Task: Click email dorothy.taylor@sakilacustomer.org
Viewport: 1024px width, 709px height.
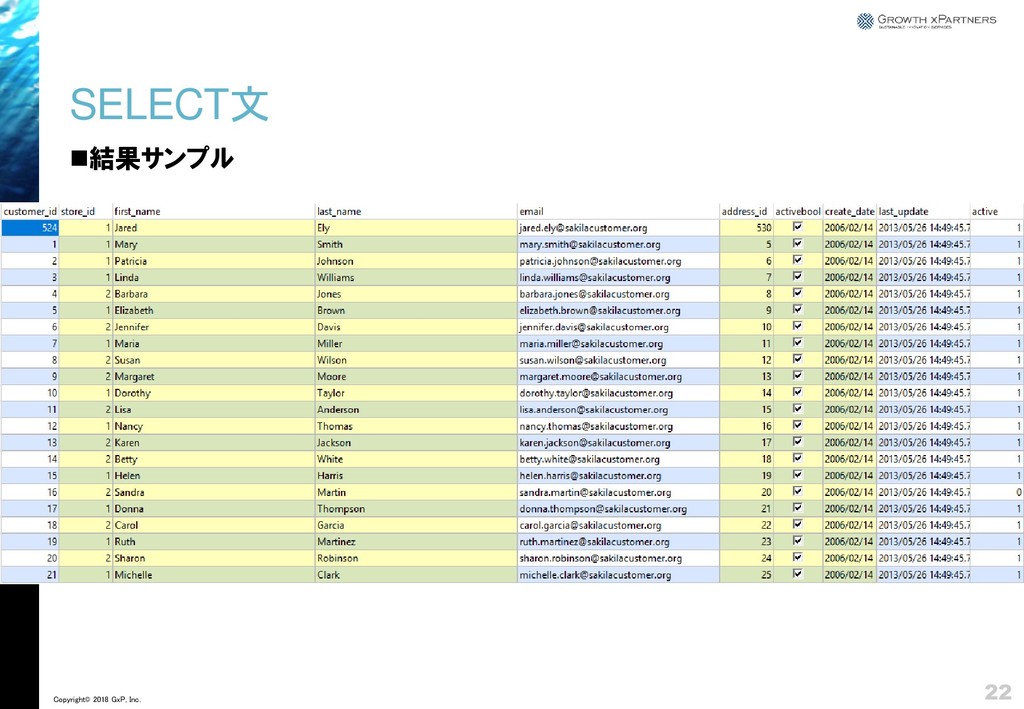Action: click(x=618, y=393)
